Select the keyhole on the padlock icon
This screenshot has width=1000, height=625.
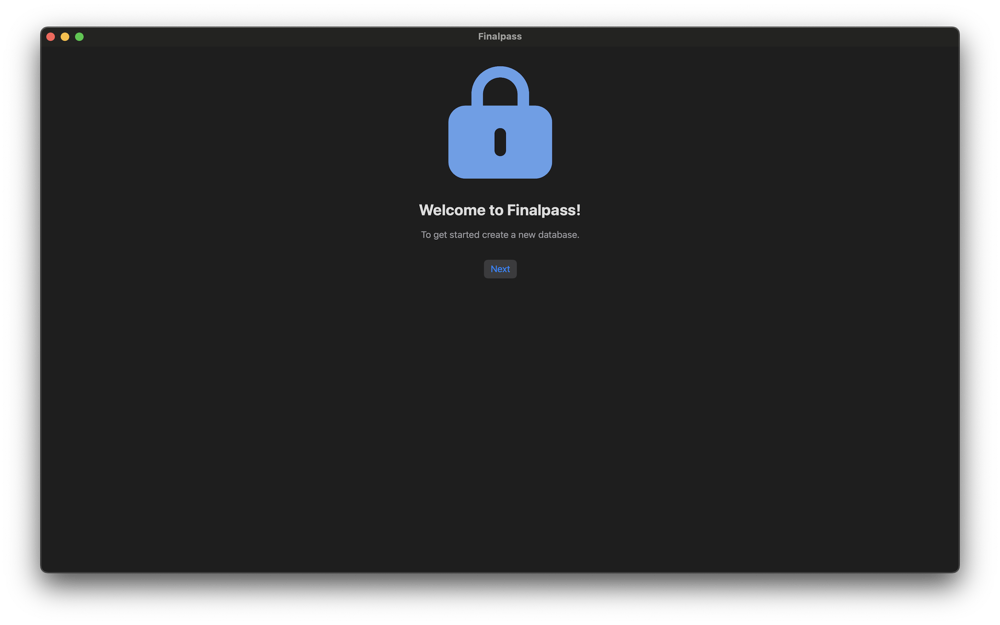click(x=500, y=142)
